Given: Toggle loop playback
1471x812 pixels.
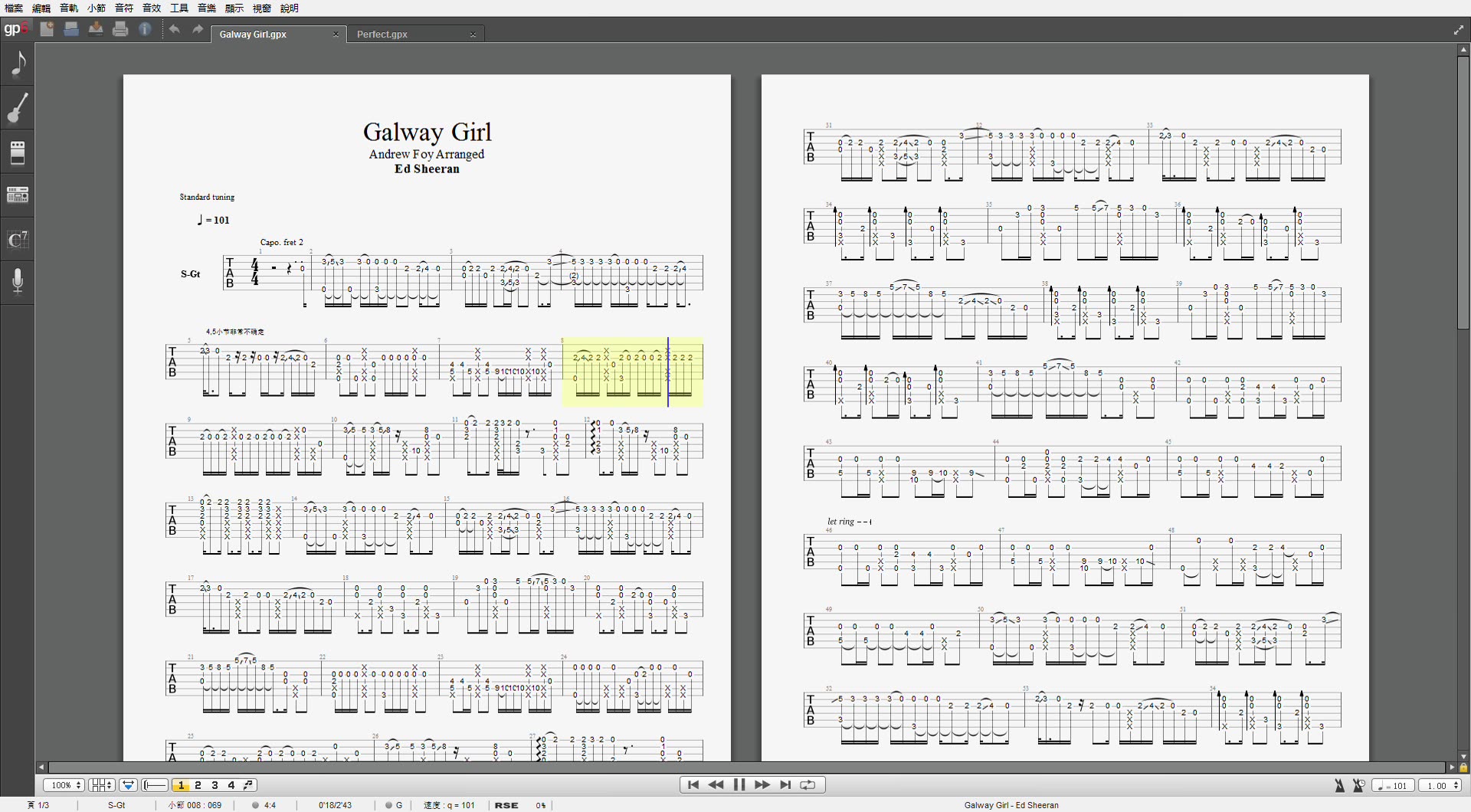Looking at the screenshot, I should pos(808,785).
